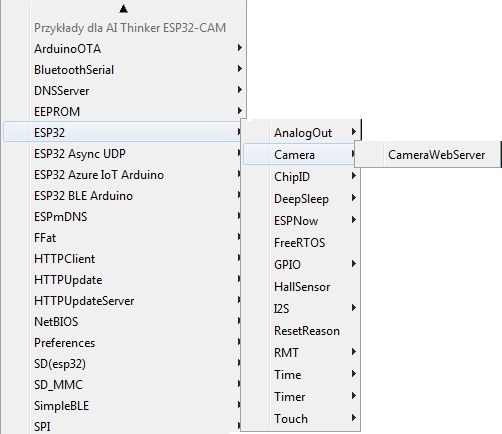
Task: Open the HTTPClient examples submenu
Action: (x=122, y=259)
